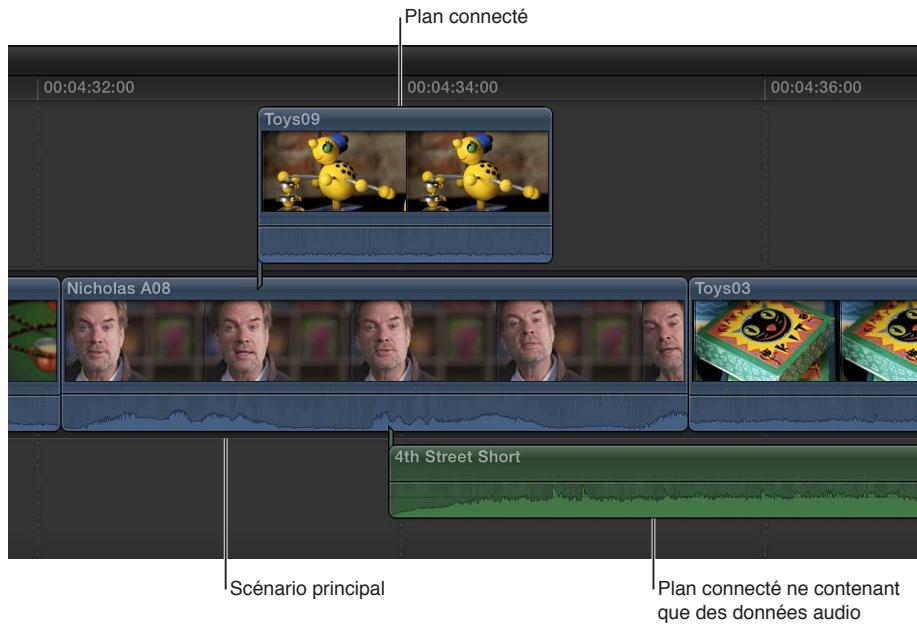Click the Toys03 audio waveform

point(804,412)
